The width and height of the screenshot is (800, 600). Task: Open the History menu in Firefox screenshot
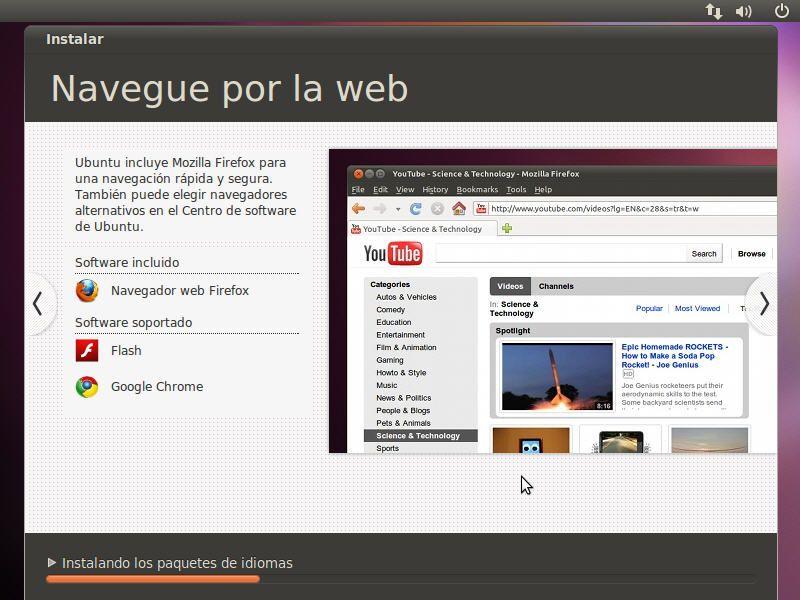435,189
